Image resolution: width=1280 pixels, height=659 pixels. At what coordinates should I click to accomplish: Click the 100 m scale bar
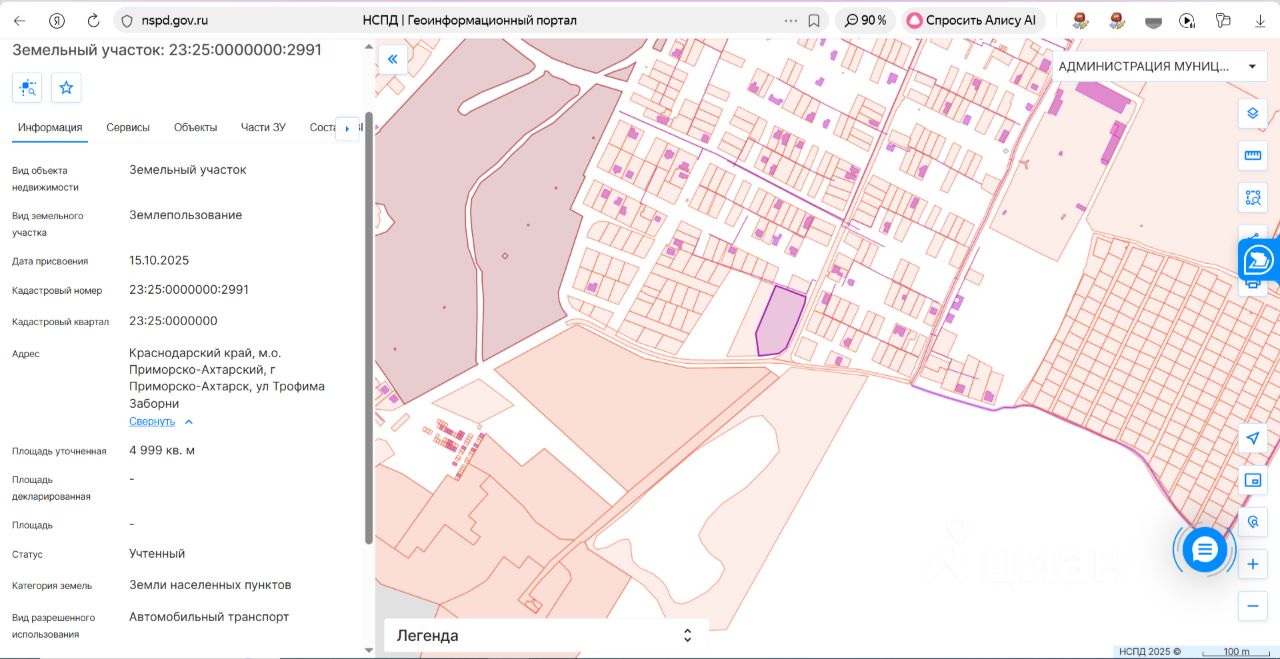pyautogui.click(x=1236, y=652)
